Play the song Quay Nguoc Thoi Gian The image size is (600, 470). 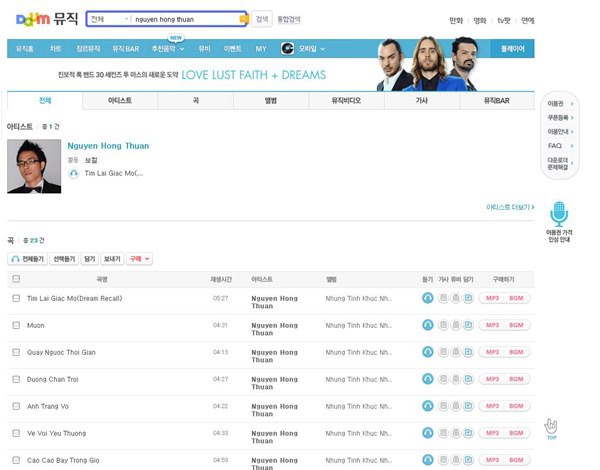pyautogui.click(x=427, y=352)
